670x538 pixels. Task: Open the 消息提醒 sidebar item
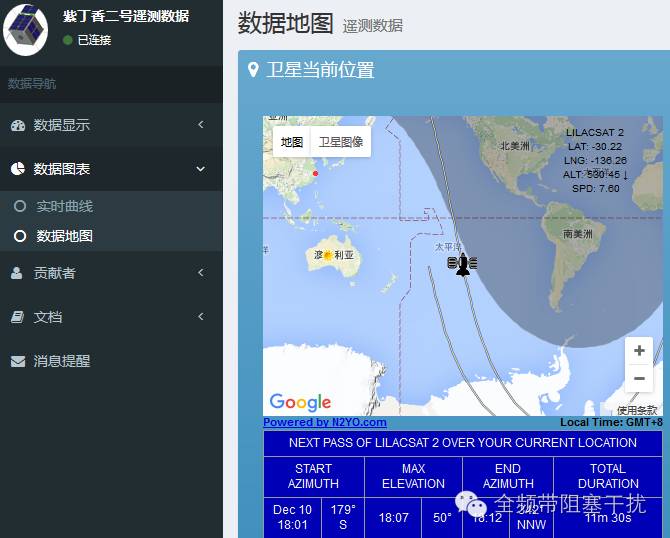click(x=111, y=361)
